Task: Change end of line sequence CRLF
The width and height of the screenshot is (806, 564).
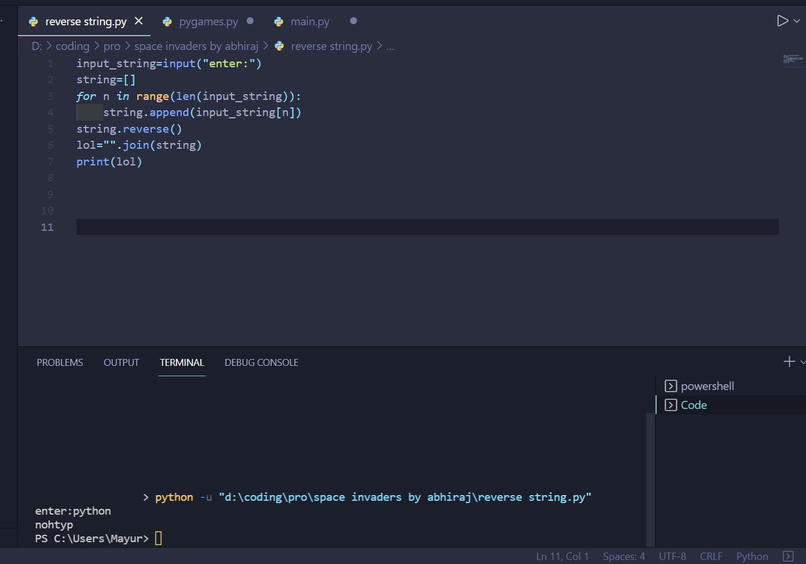Action: (711, 556)
